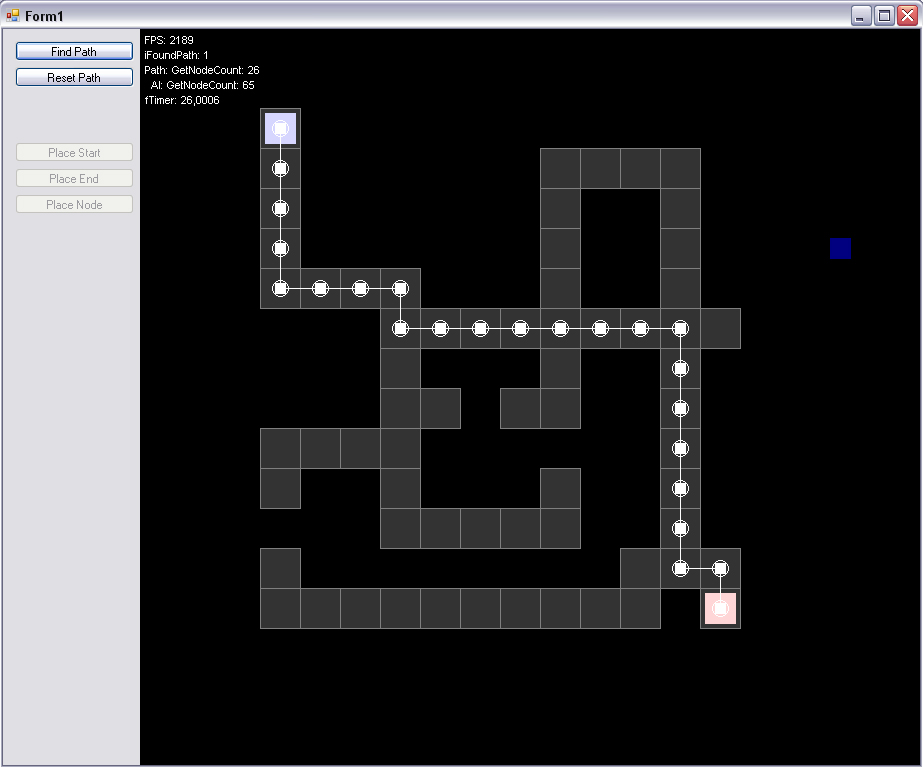Maximize the Form1 window
The height and width of the screenshot is (767, 923).
pos(884,15)
